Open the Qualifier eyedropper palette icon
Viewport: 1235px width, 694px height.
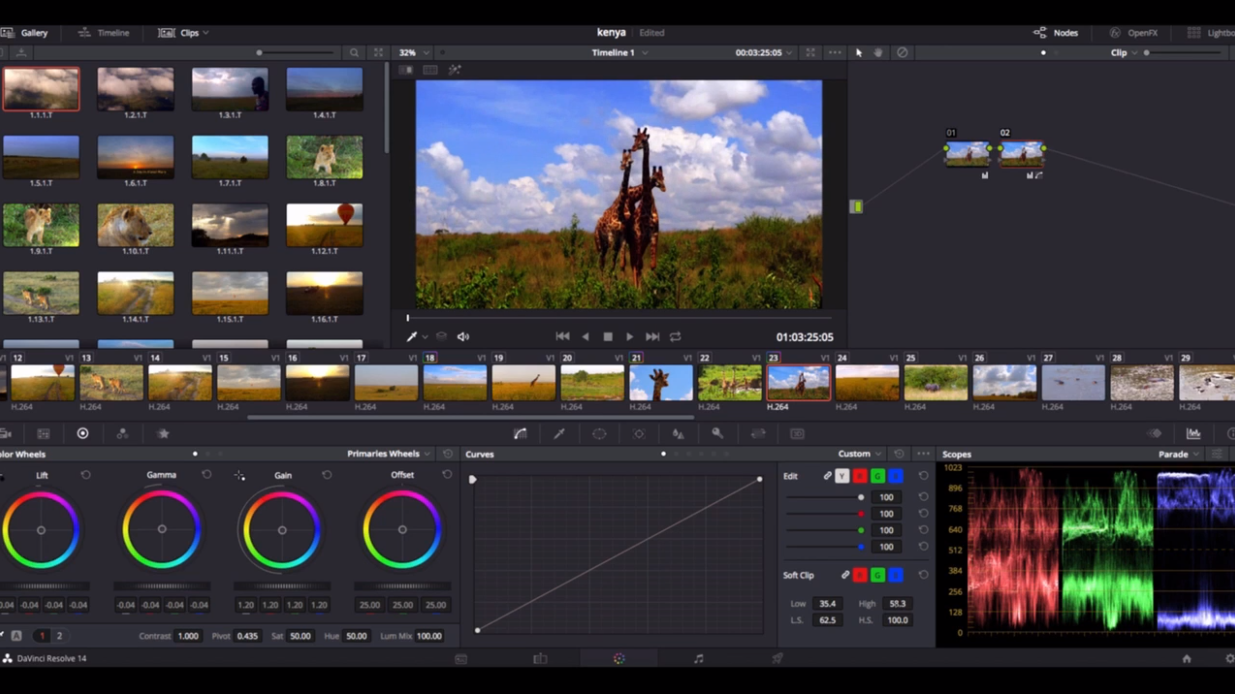(560, 434)
